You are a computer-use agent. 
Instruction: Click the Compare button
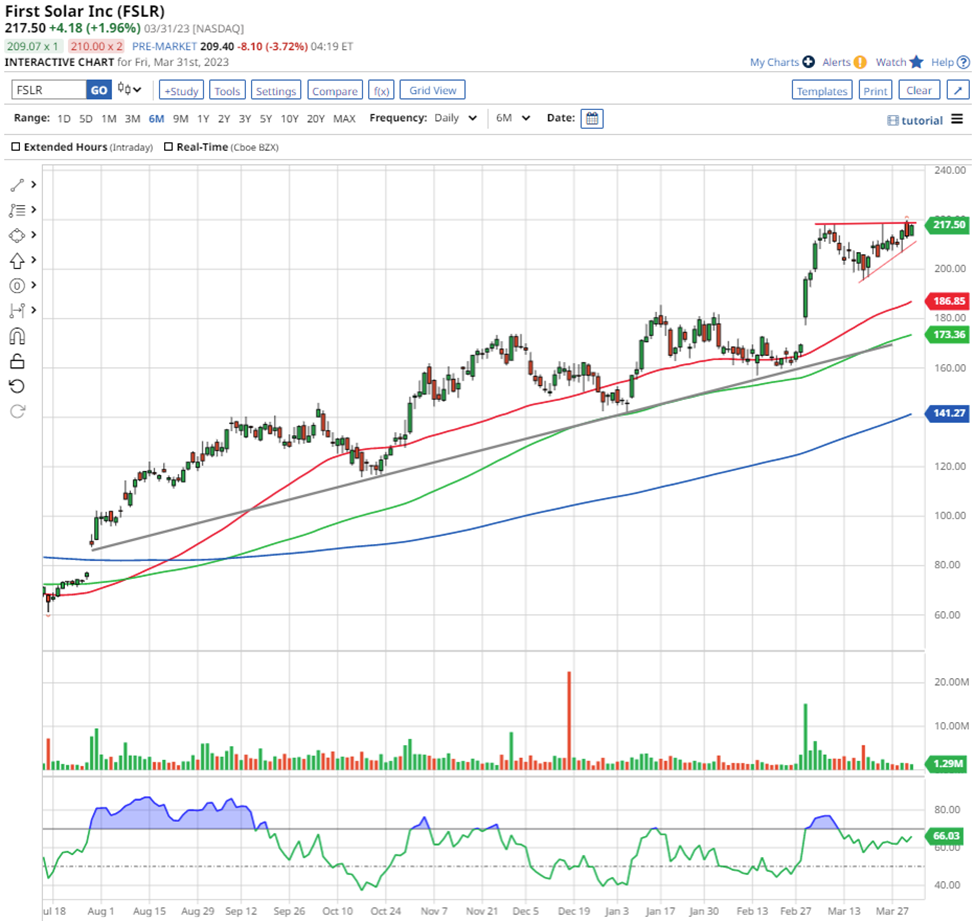335,90
